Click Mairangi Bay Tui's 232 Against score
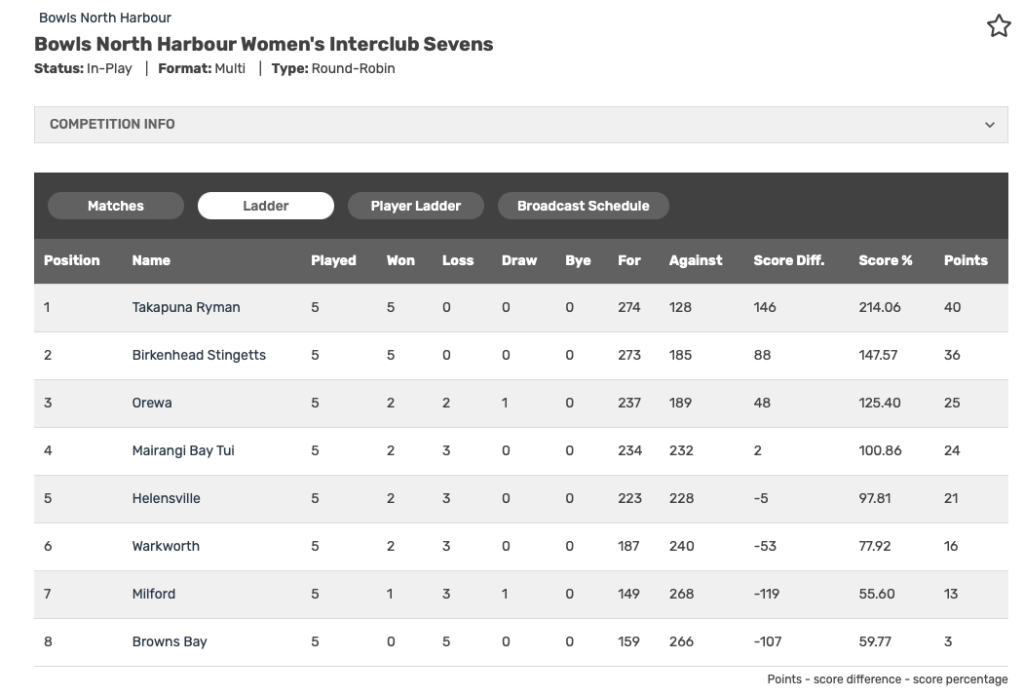The image size is (1024, 697). [x=681, y=450]
